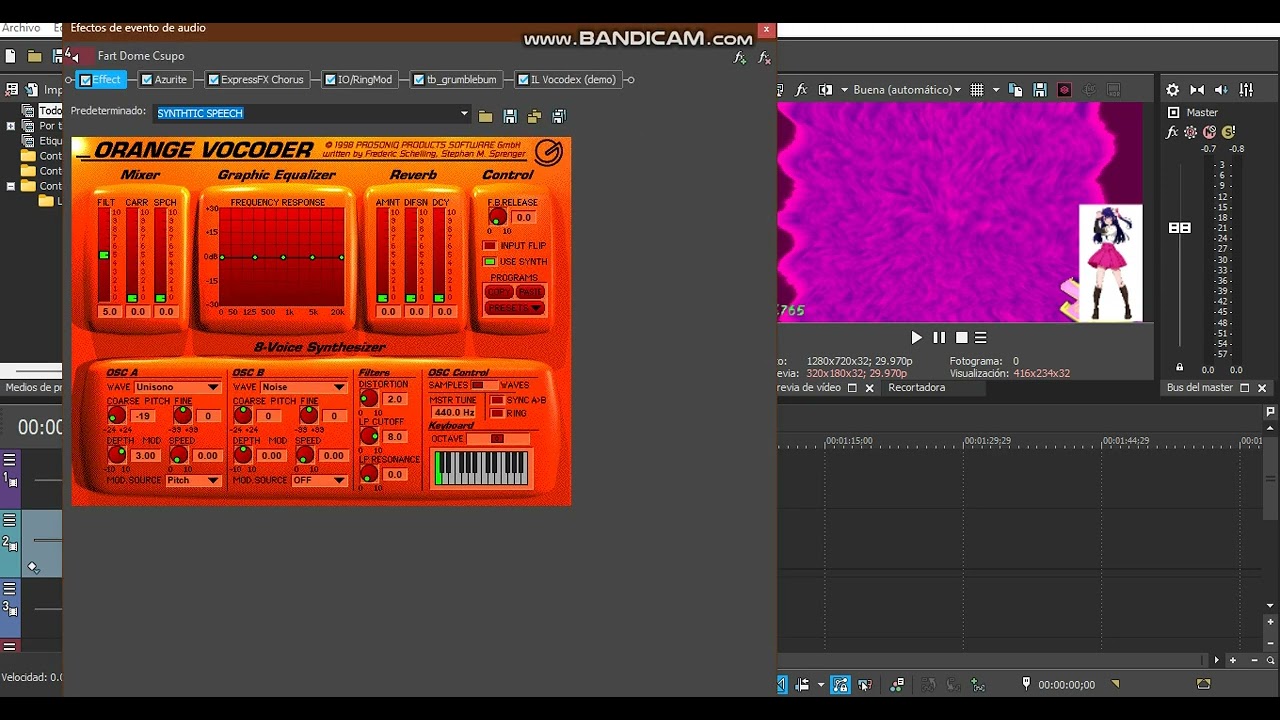Toggle IL Vocodex (demo) checkbox

point(523,80)
